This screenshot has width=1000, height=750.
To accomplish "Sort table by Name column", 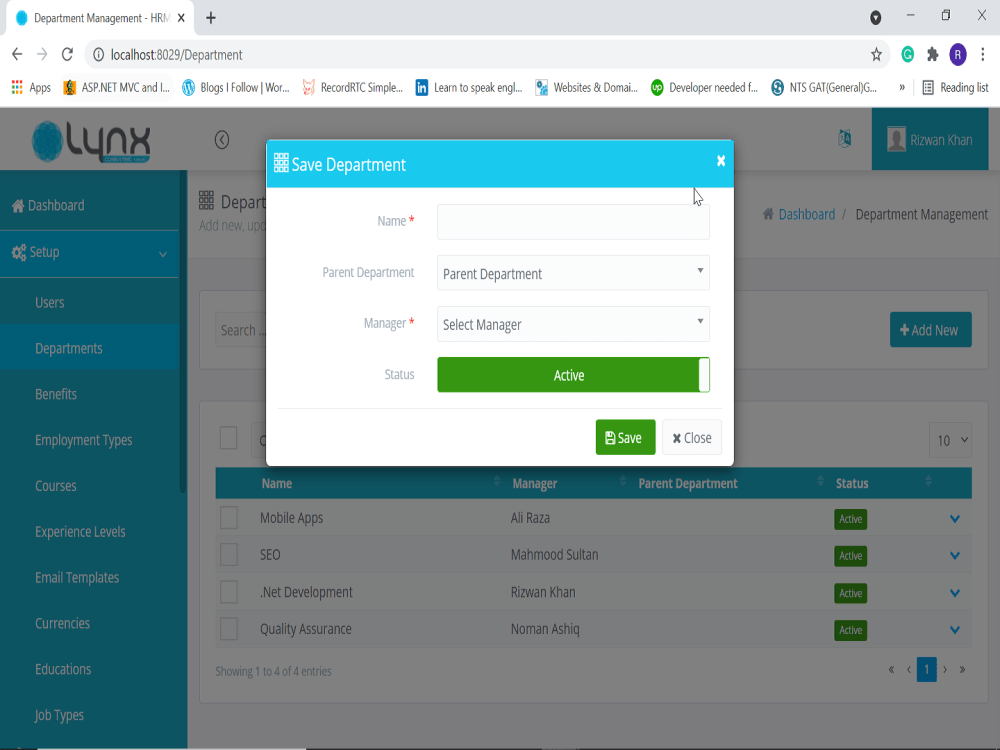I will click(x=379, y=483).
